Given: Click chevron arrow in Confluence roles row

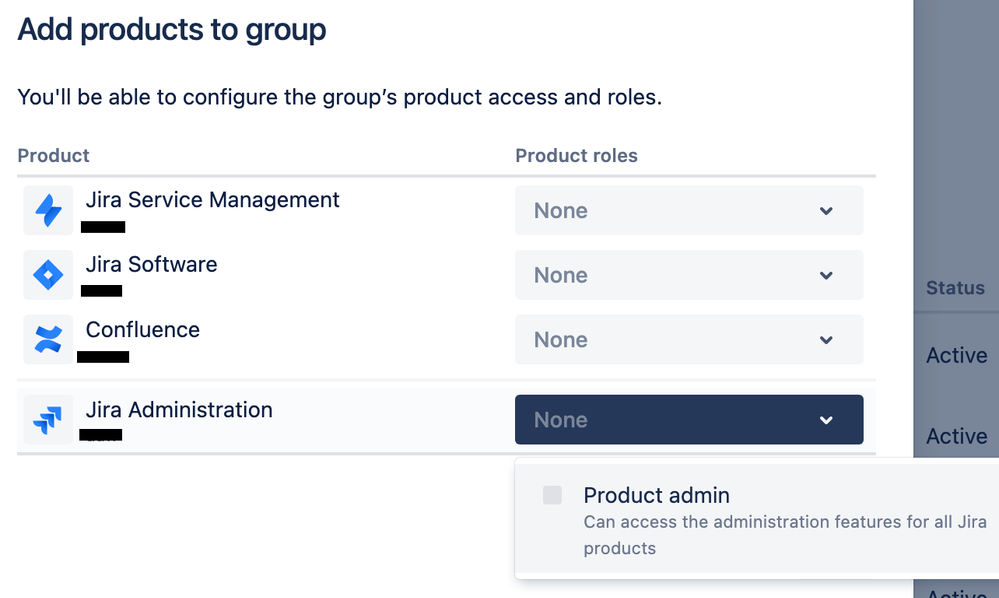Looking at the screenshot, I should [826, 340].
